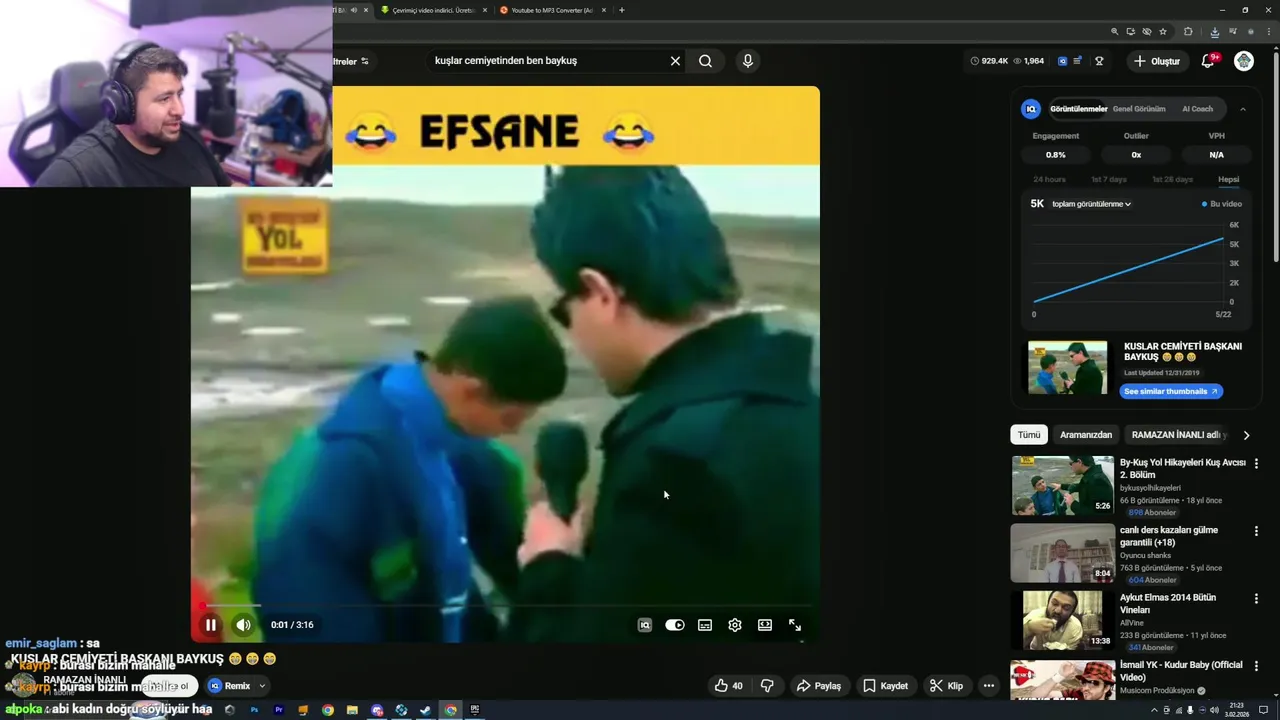Open By-Kuş Yol Hikayeleri video thumbnail
Screen dimensions: 1280x720
1062,485
